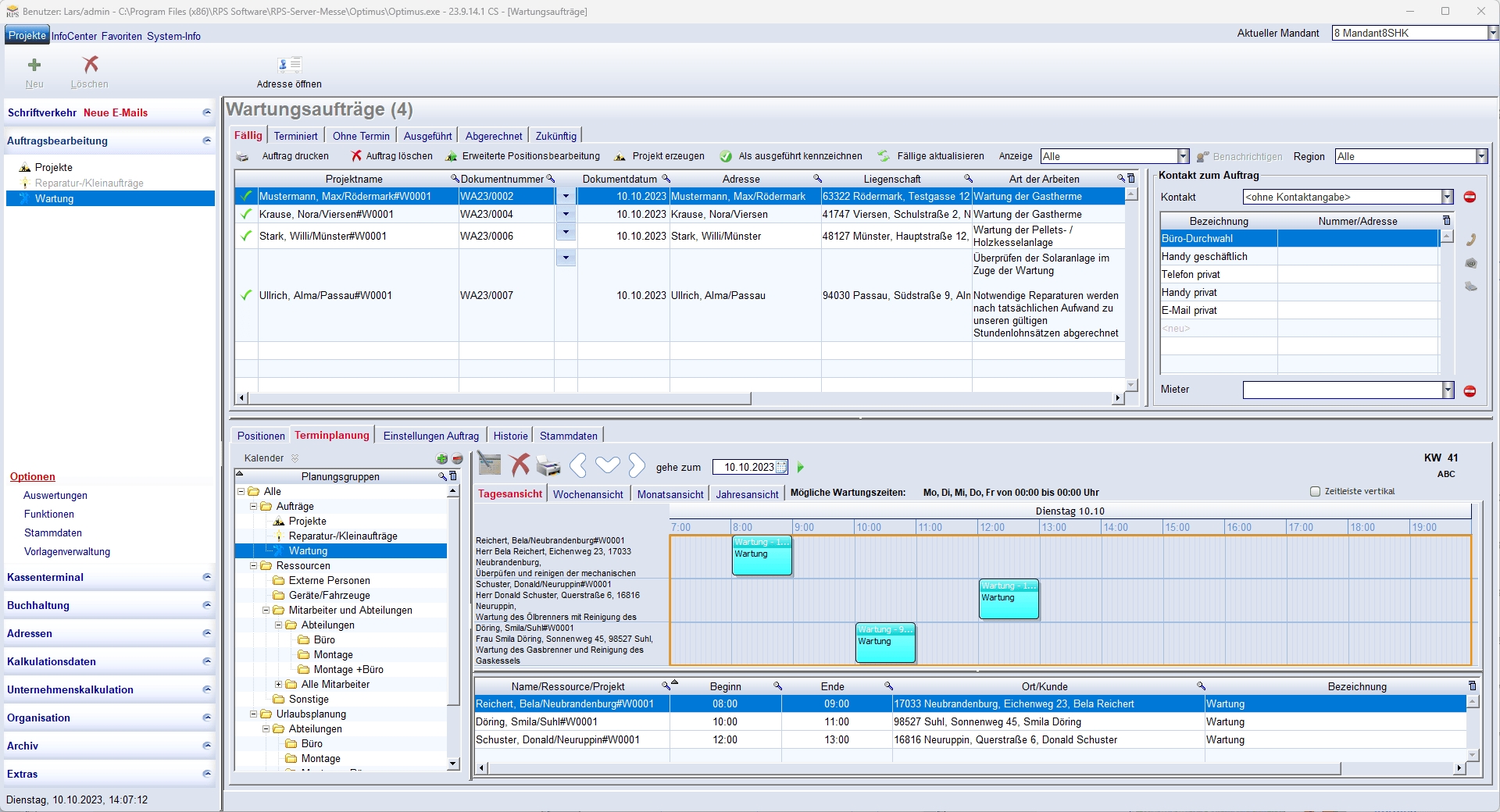This screenshot has height=812, width=1500.
Task: Open the Kontakt dropdown list
Action: pos(1447,198)
